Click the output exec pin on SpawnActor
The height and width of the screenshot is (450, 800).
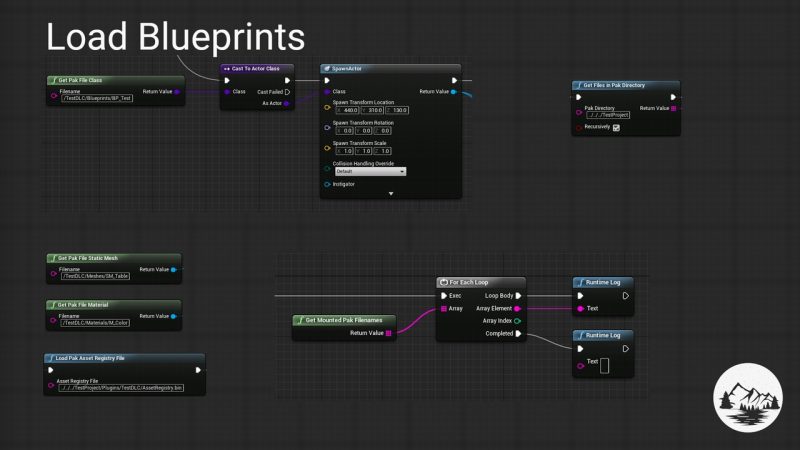[x=454, y=80]
